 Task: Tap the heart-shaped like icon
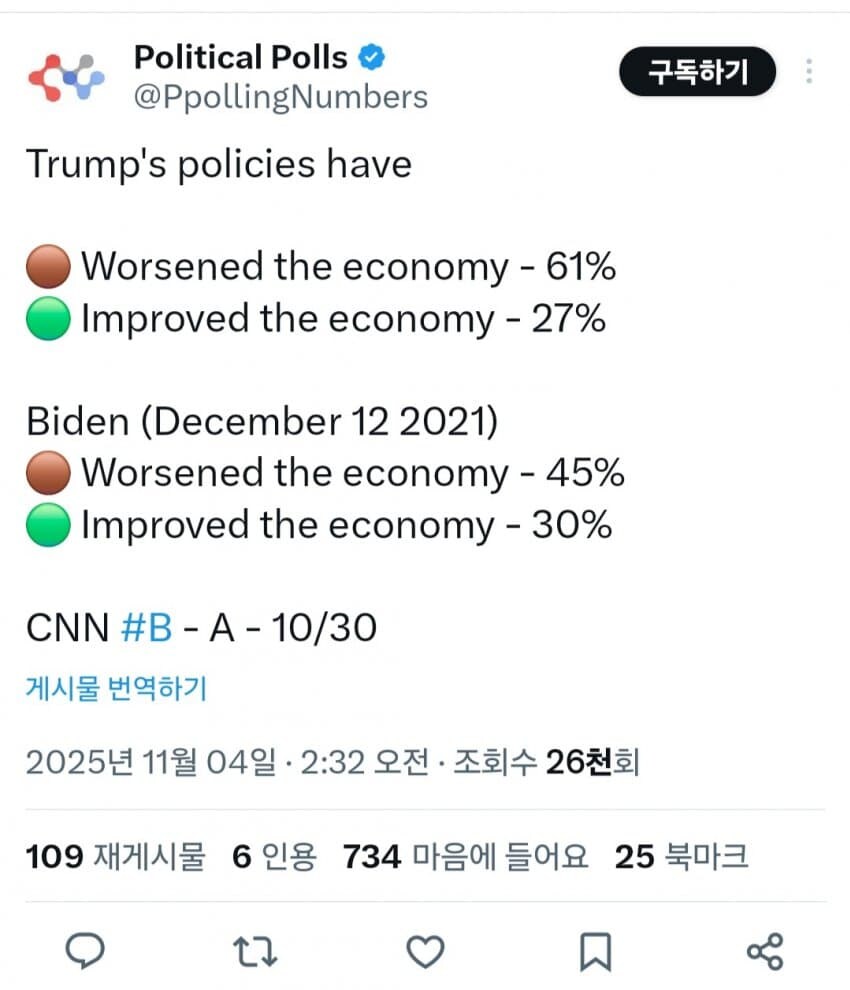coord(427,951)
